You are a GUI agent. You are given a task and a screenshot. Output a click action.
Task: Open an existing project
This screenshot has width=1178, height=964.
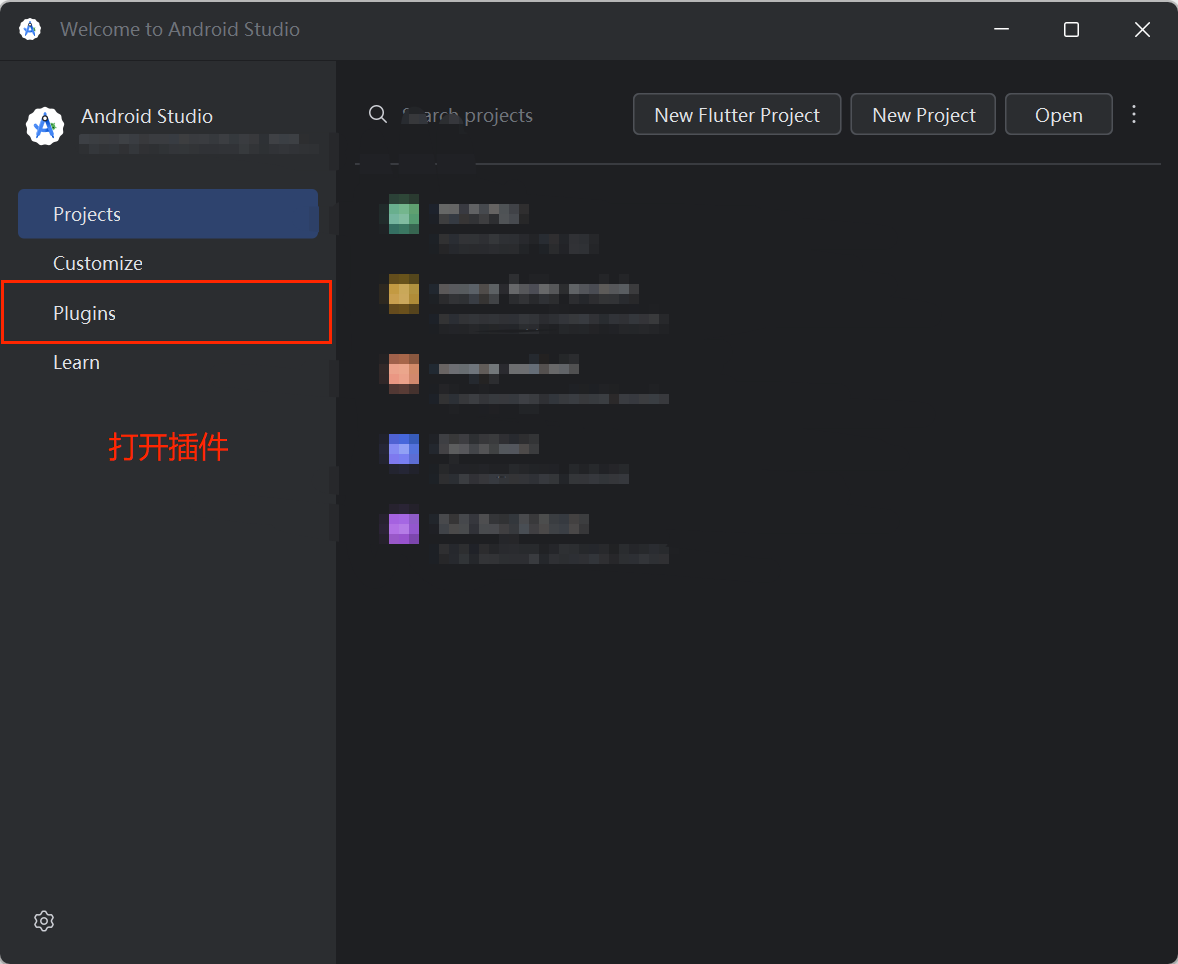click(x=1058, y=114)
